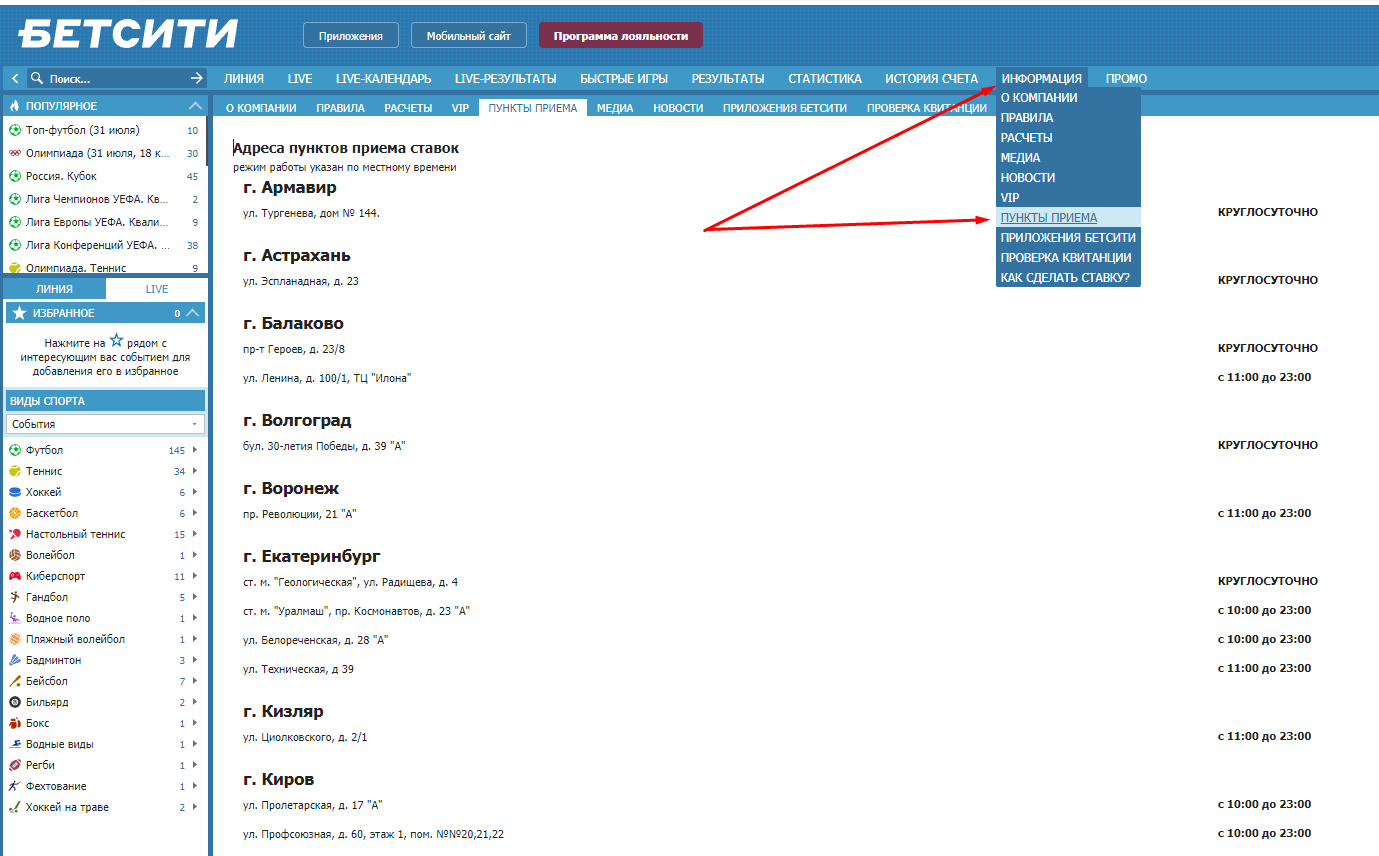1379x856 pixels.
Task: Expand the Водные виды row arrow
Action: tap(195, 744)
